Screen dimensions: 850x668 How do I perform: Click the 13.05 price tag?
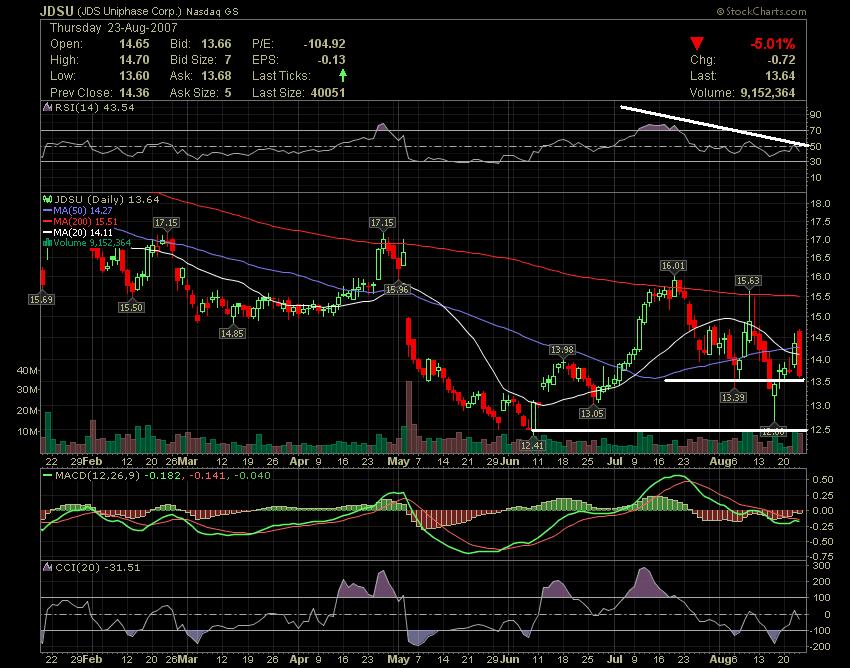[x=592, y=413]
